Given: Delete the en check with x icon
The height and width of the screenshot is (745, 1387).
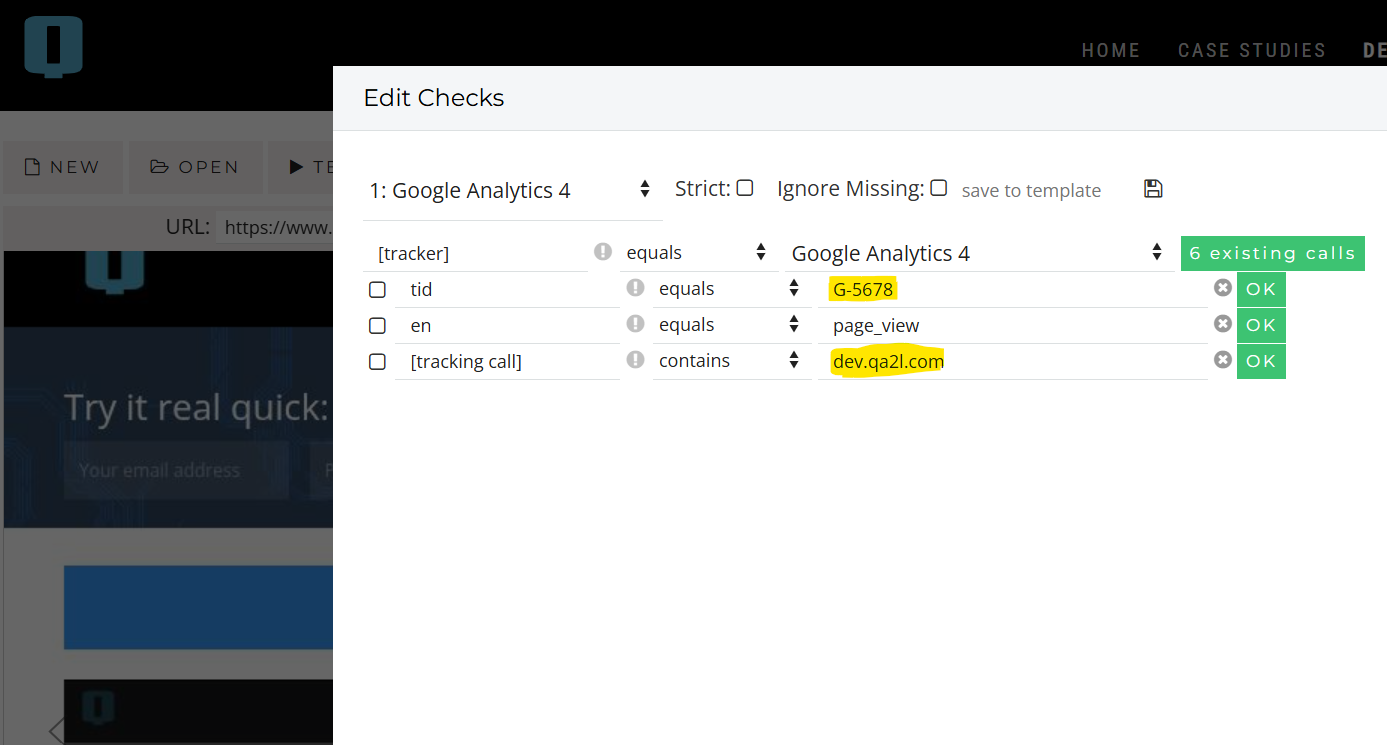Looking at the screenshot, I should point(1222,324).
